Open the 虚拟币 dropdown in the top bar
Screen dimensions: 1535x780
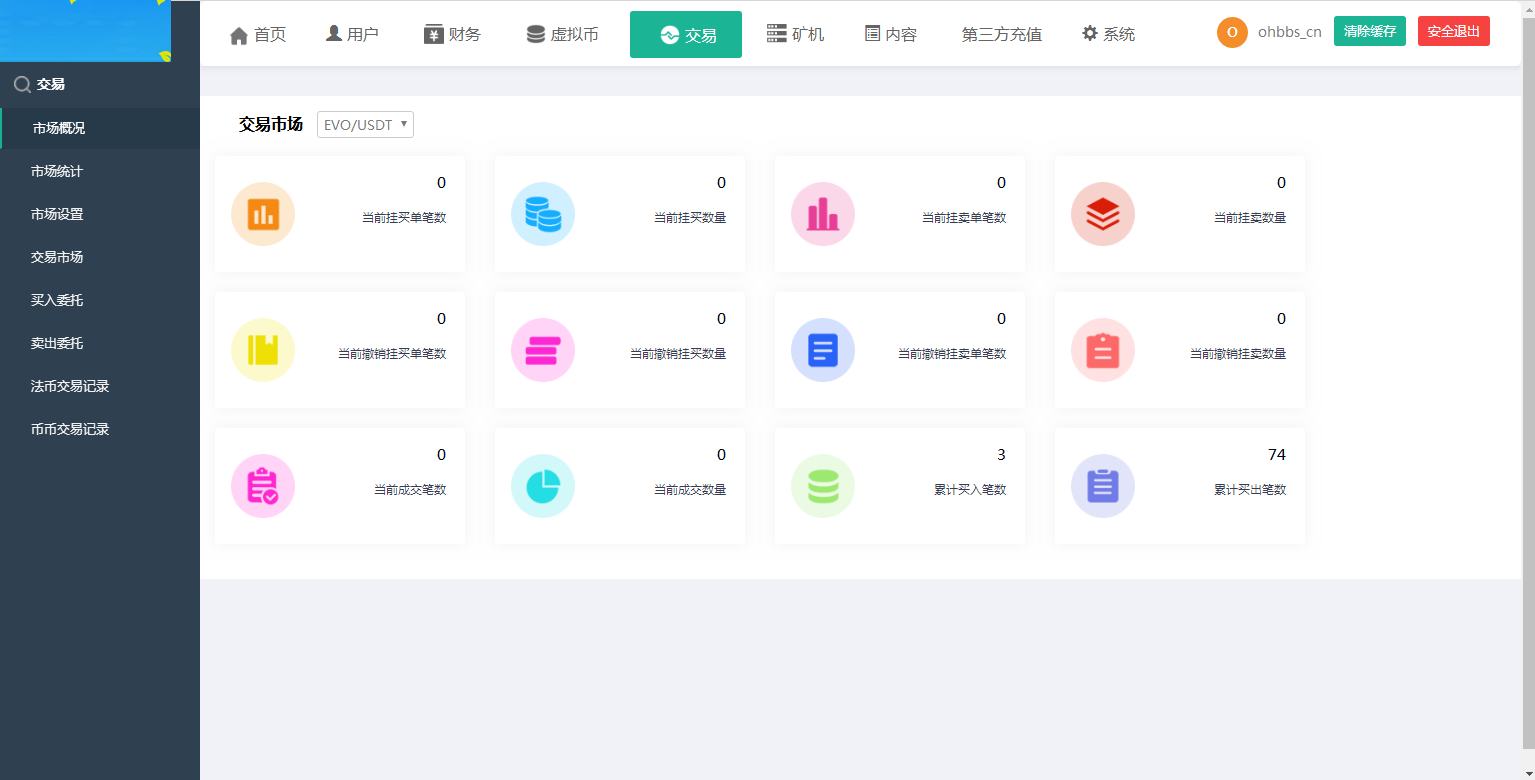561,33
